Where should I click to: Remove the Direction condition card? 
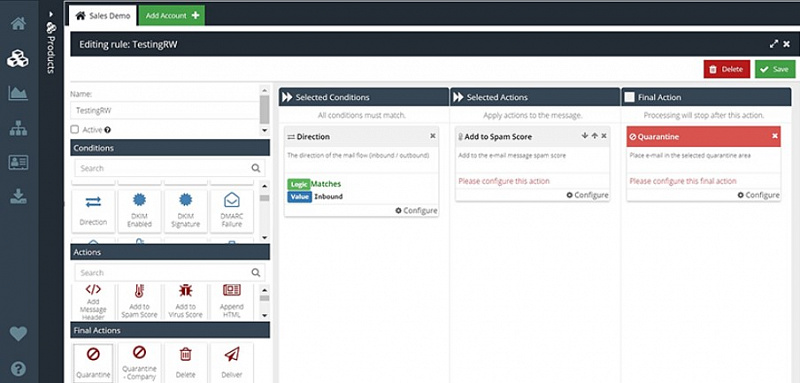pyautogui.click(x=433, y=136)
